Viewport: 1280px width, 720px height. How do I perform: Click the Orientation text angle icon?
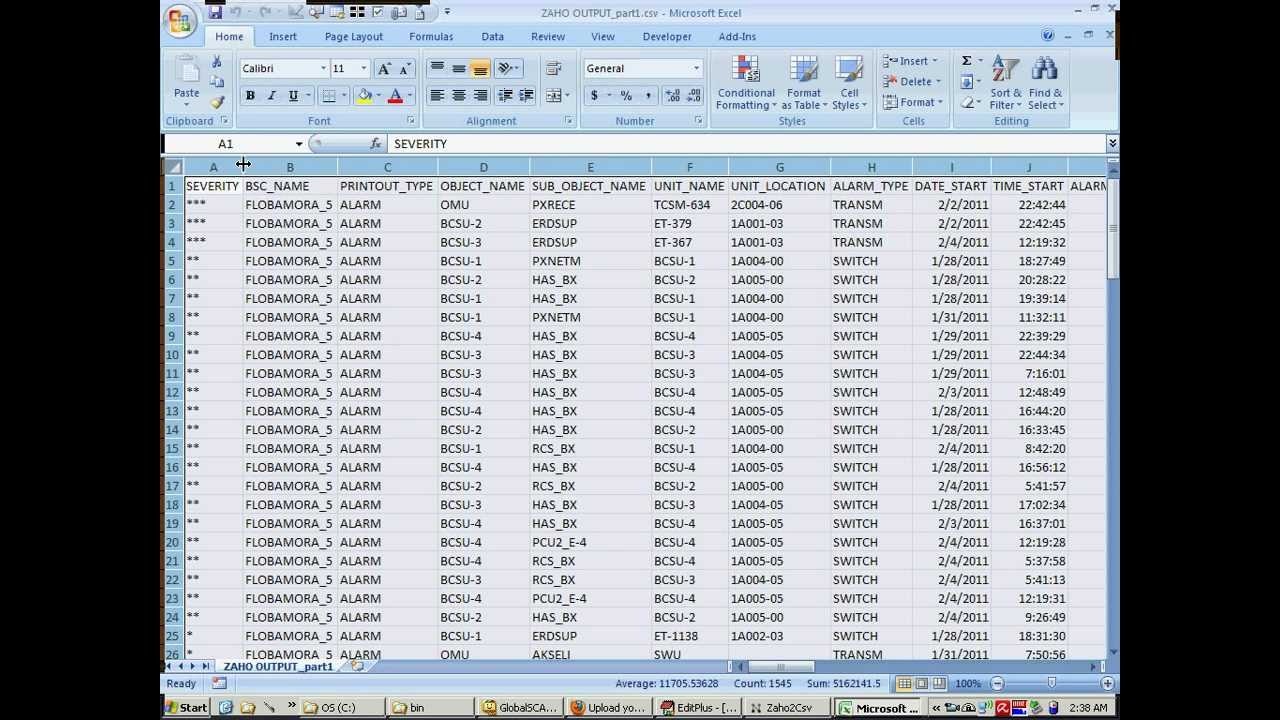(505, 69)
